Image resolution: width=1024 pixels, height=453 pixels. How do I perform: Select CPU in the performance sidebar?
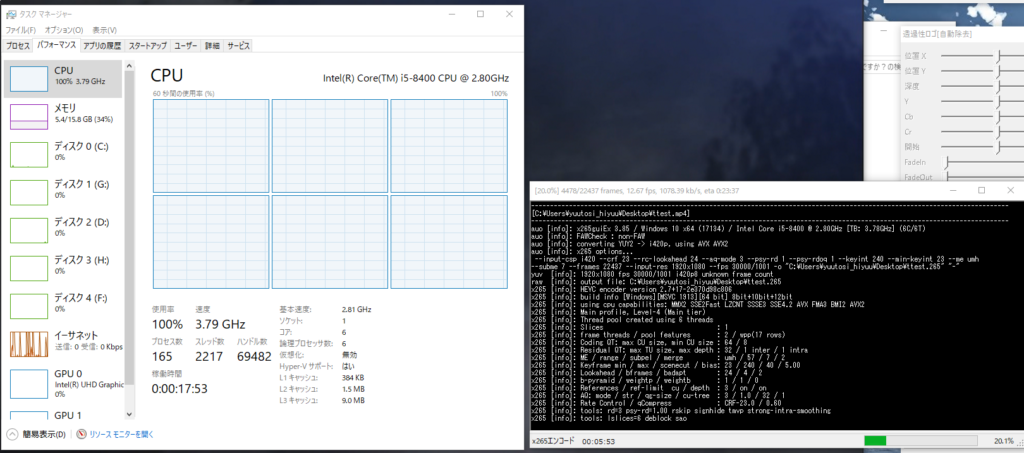63,79
